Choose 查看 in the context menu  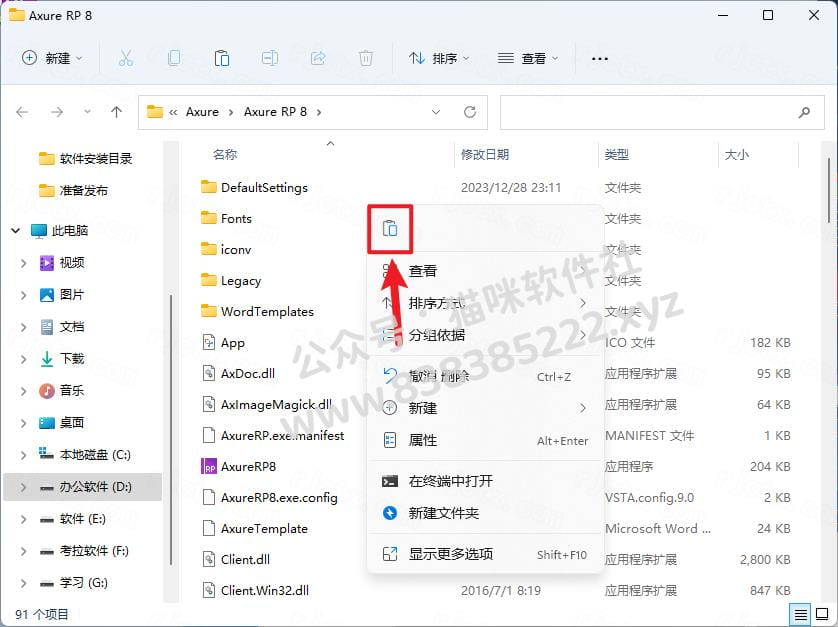point(485,271)
